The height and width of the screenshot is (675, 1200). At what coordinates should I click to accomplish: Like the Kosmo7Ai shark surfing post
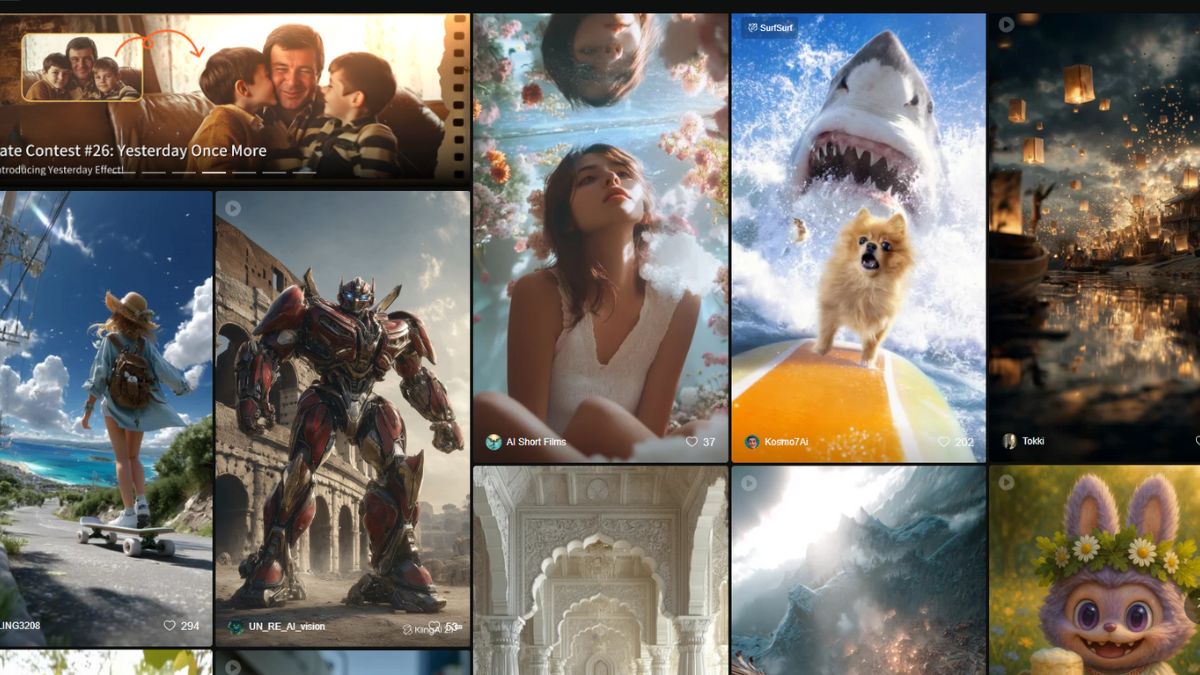tap(943, 442)
